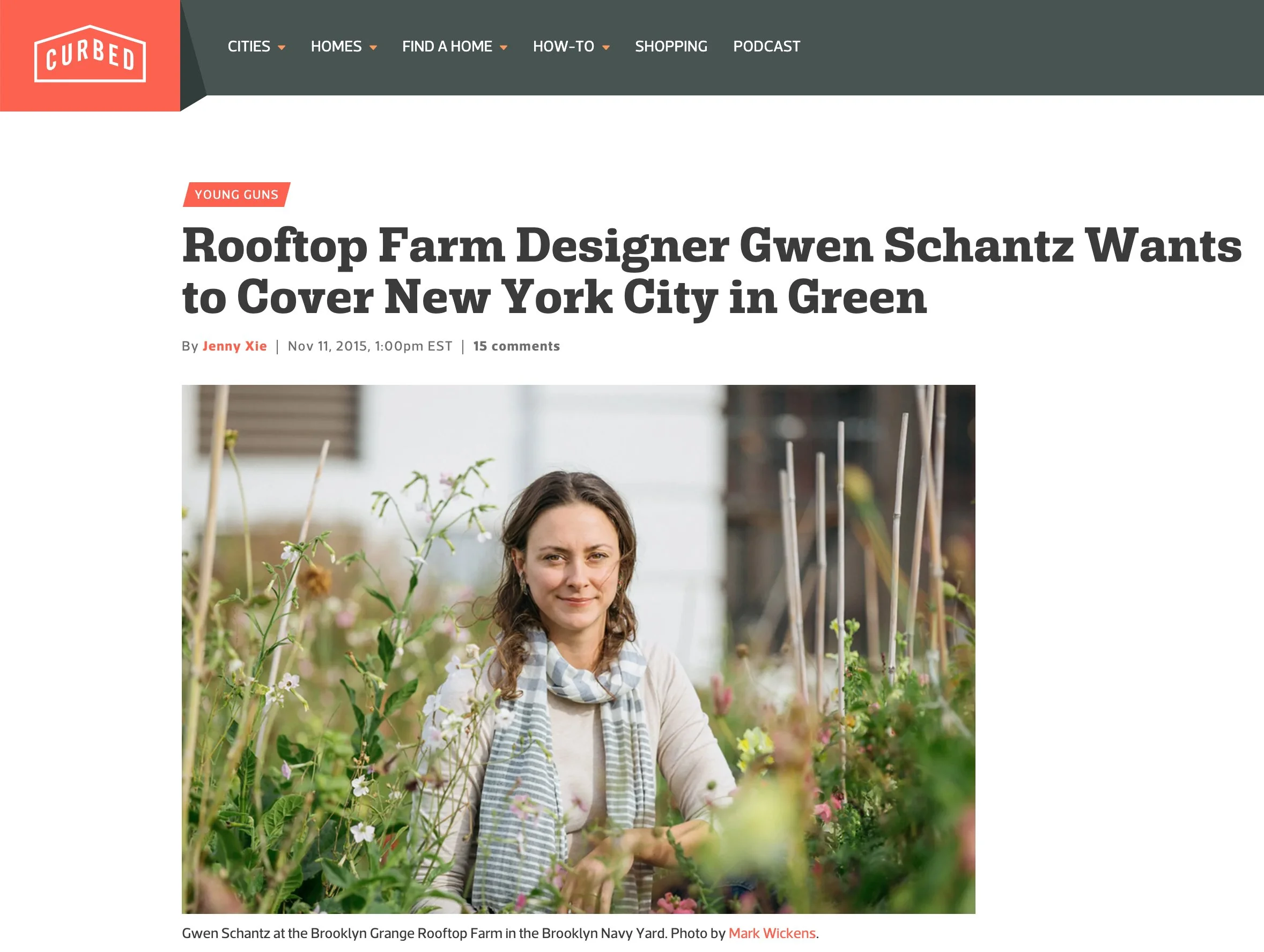
Task: Click the Curbed house logo
Action: pos(90,54)
